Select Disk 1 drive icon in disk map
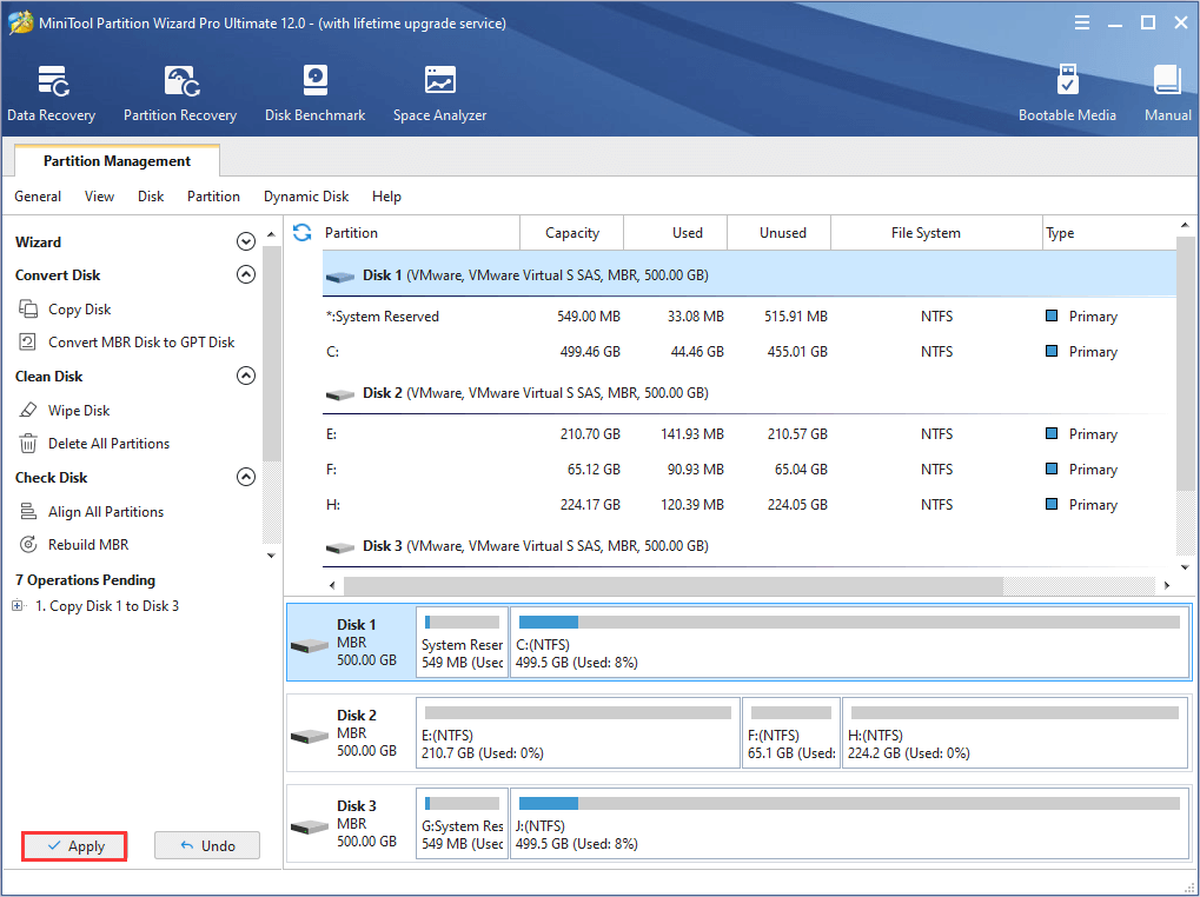 coord(309,645)
